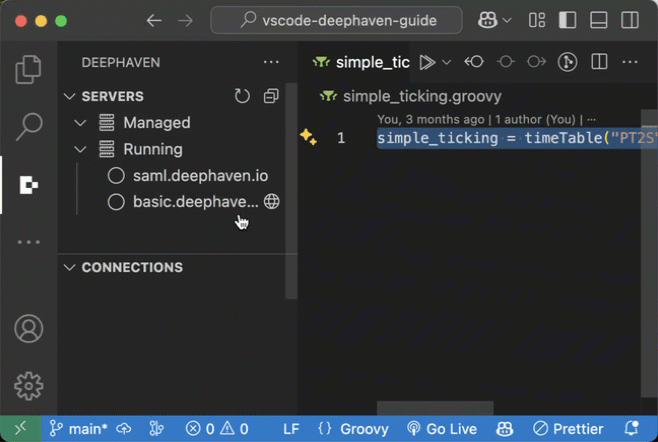The width and height of the screenshot is (658, 442).
Task: Open the Deephaven view in activity bar
Action: (29, 185)
